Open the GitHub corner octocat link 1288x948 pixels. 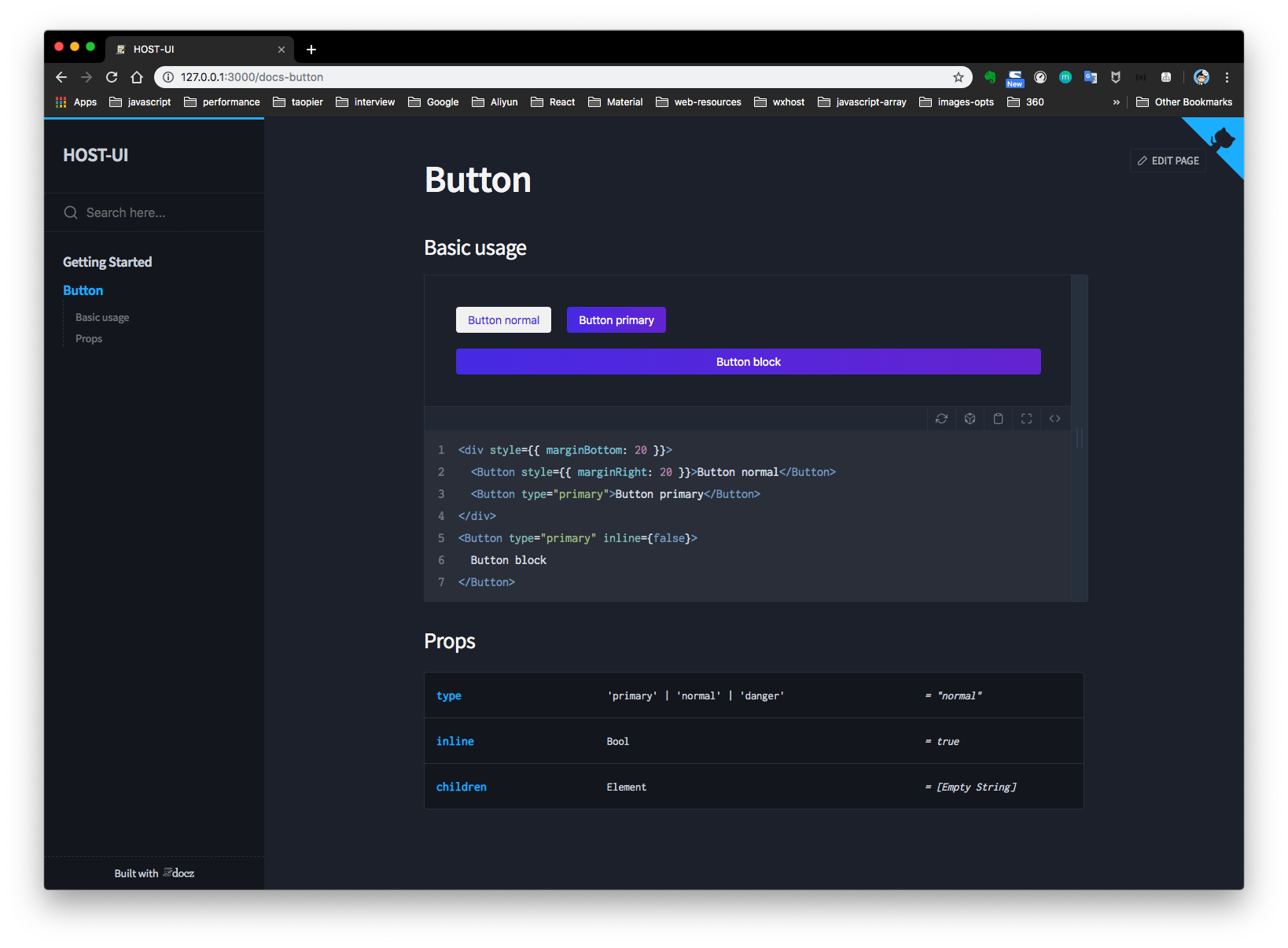pos(1222,139)
